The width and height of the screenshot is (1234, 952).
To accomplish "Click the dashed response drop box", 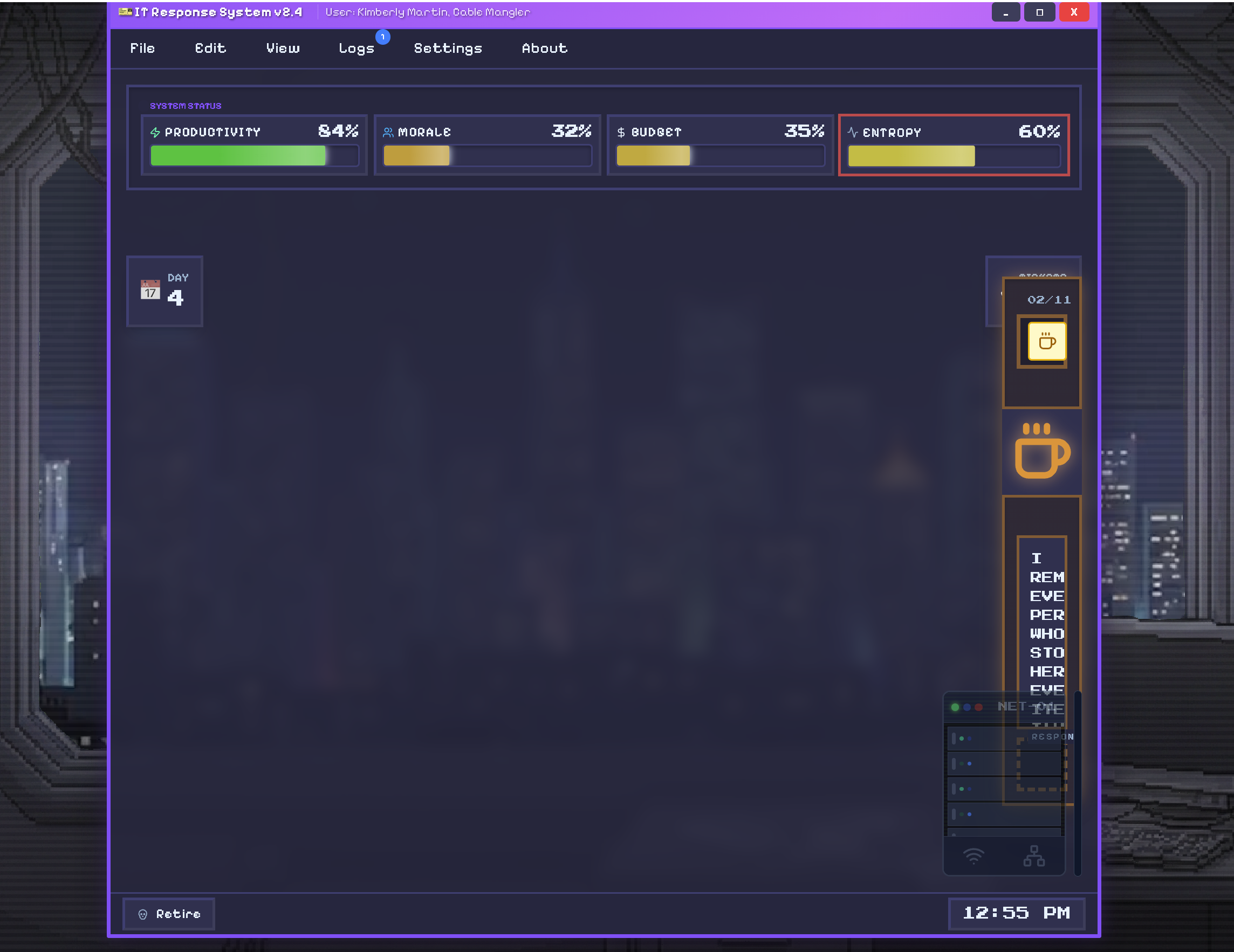I will 1041,765.
